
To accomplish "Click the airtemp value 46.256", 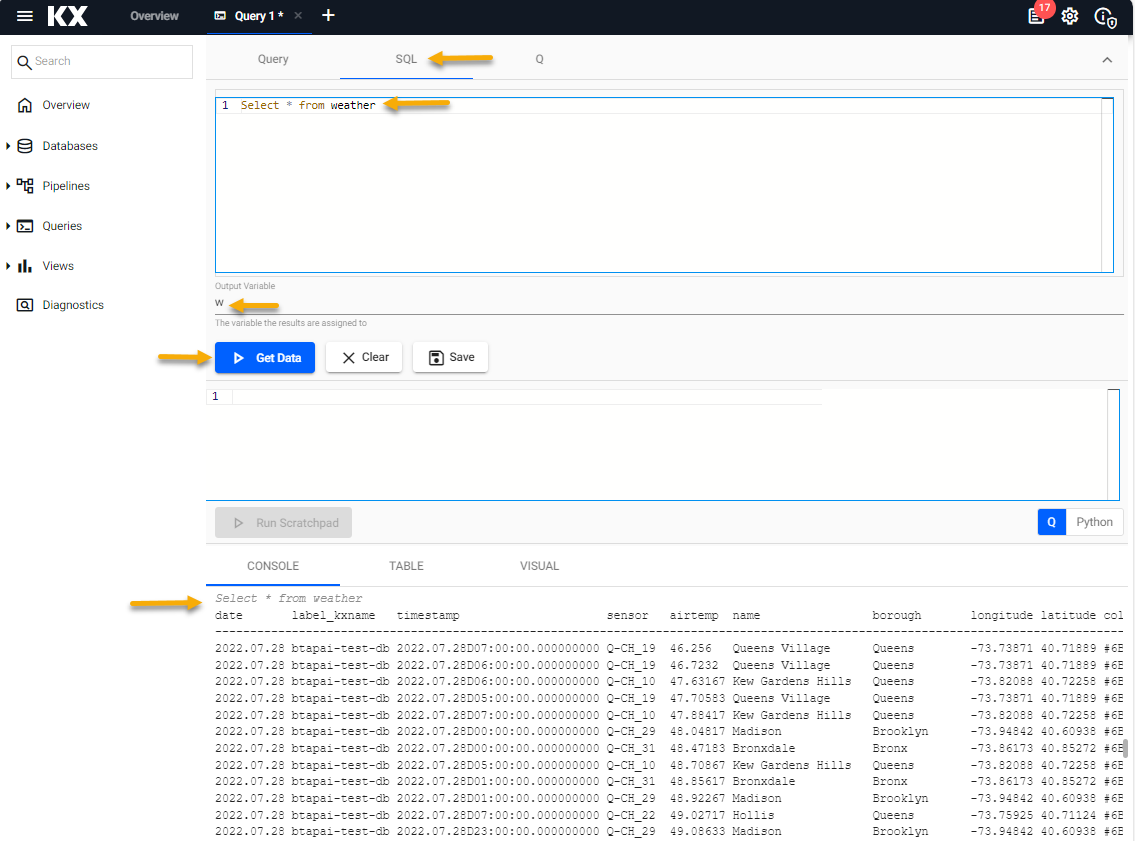I will tap(691, 648).
